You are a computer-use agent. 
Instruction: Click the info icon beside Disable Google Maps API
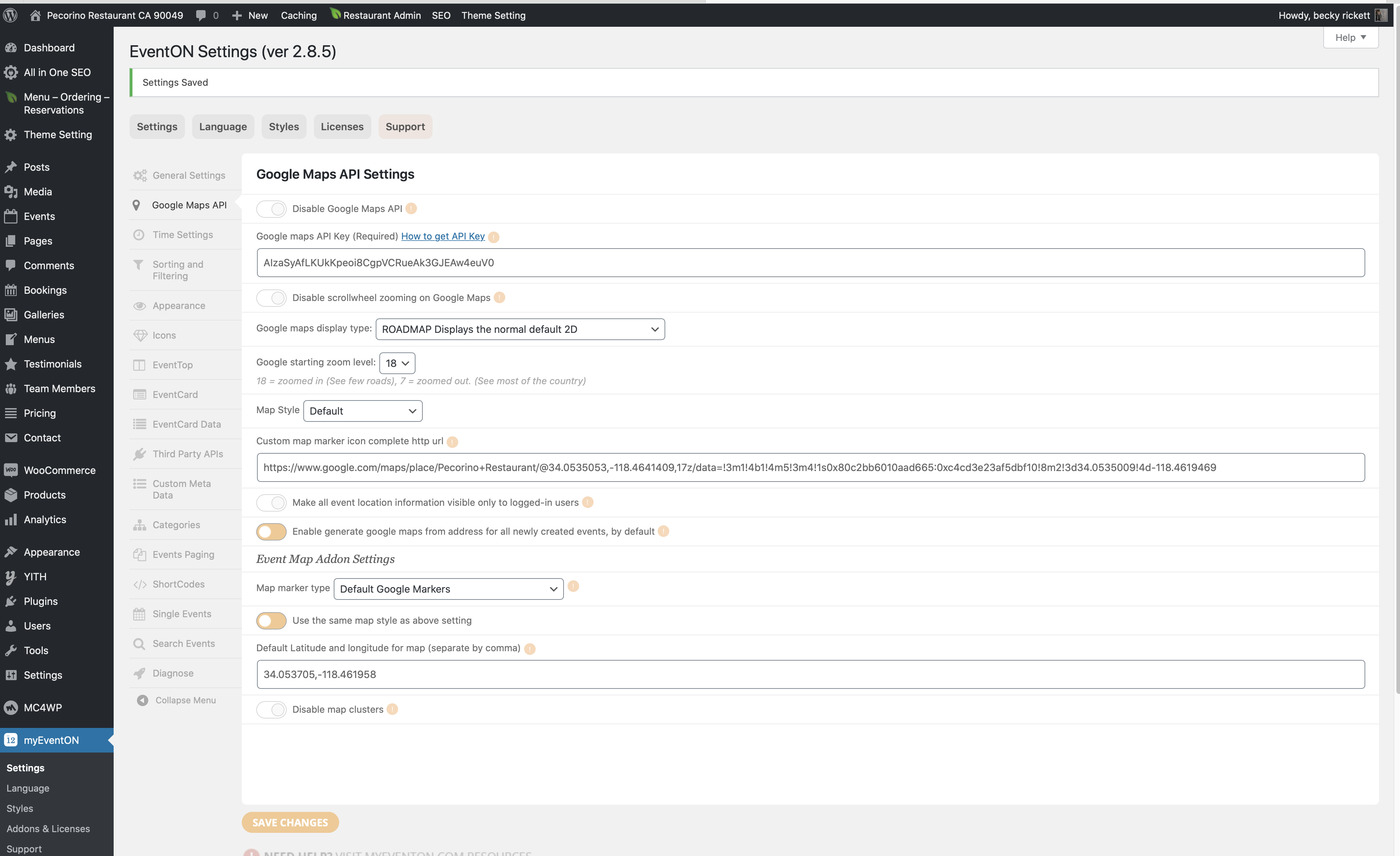pyautogui.click(x=412, y=208)
